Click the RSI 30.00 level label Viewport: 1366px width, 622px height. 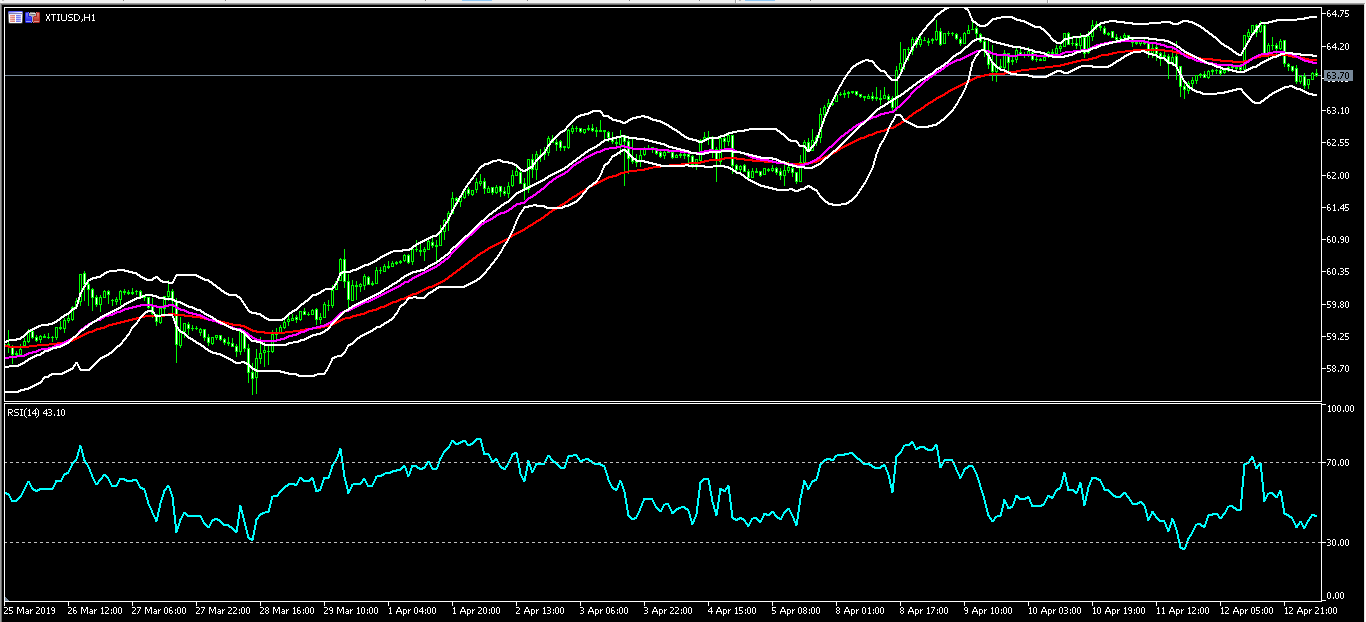tap(1338, 543)
